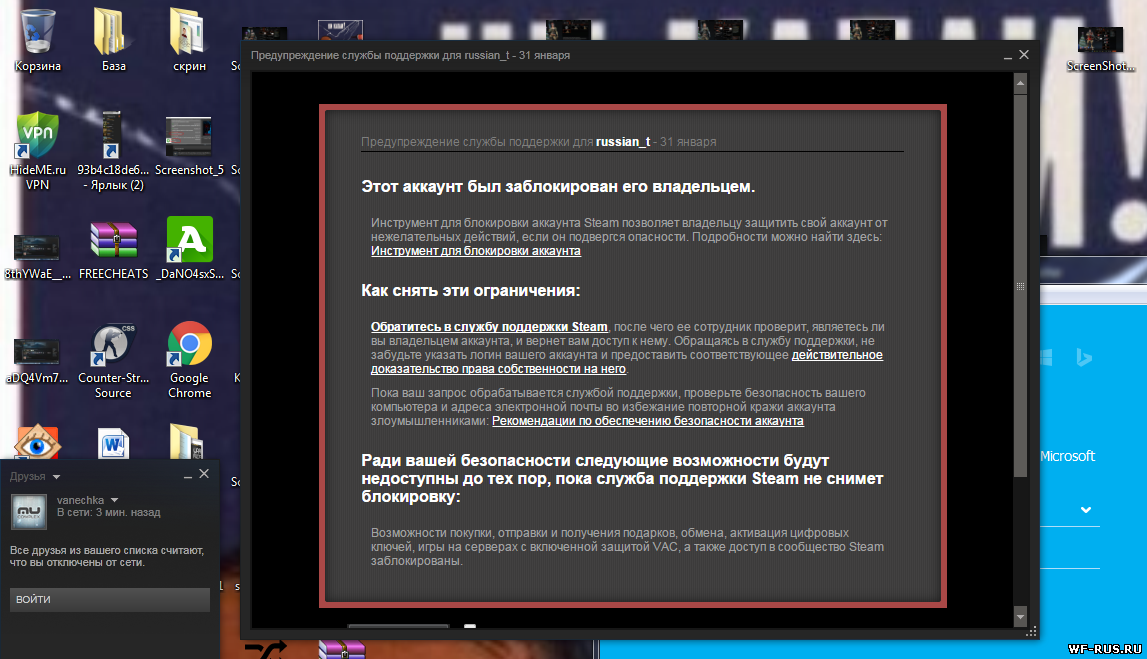1147x659 pixels.
Task: Open the Обратитесь в службу поддержки Steam link
Action: 489,327
